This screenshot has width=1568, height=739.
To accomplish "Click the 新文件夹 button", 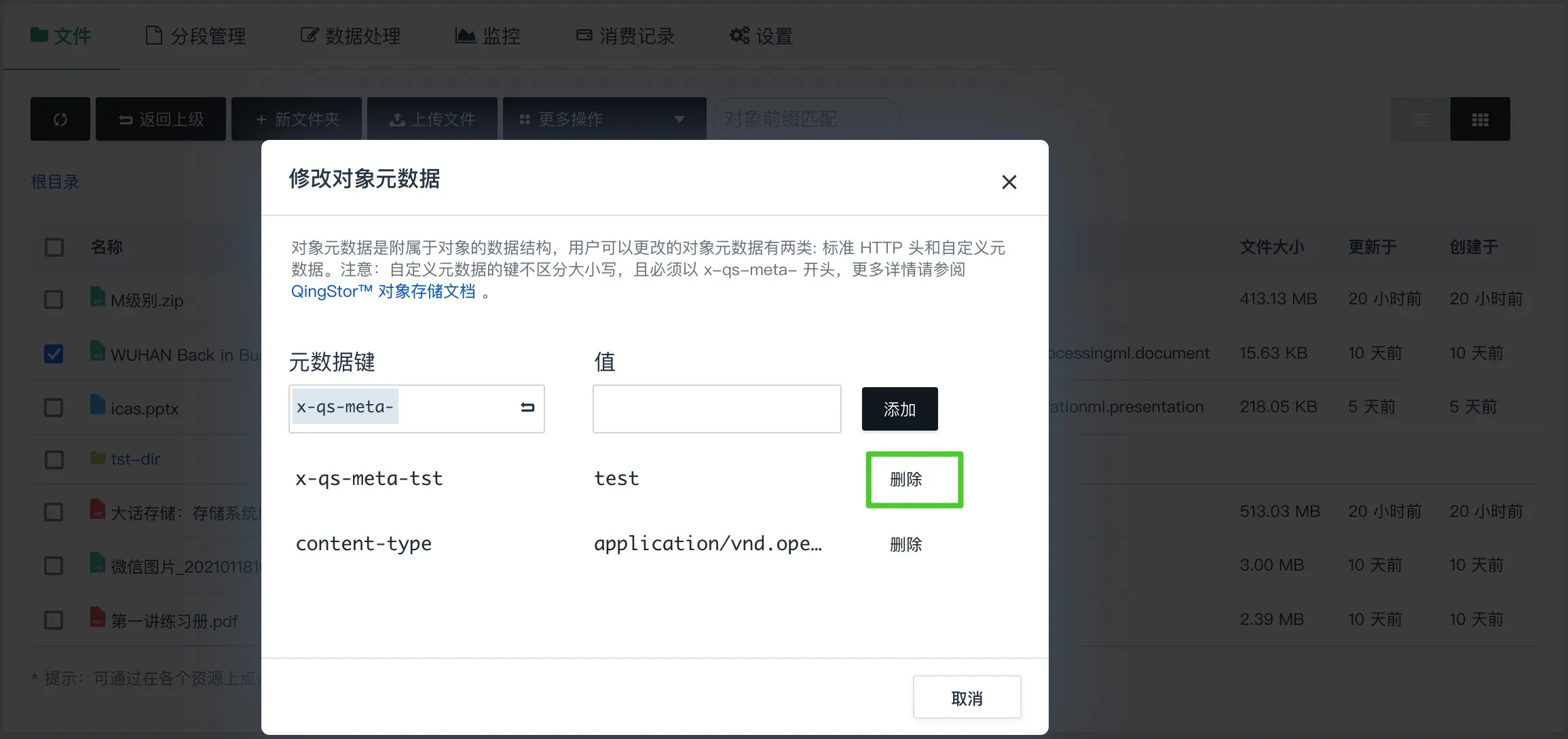I will point(297,119).
